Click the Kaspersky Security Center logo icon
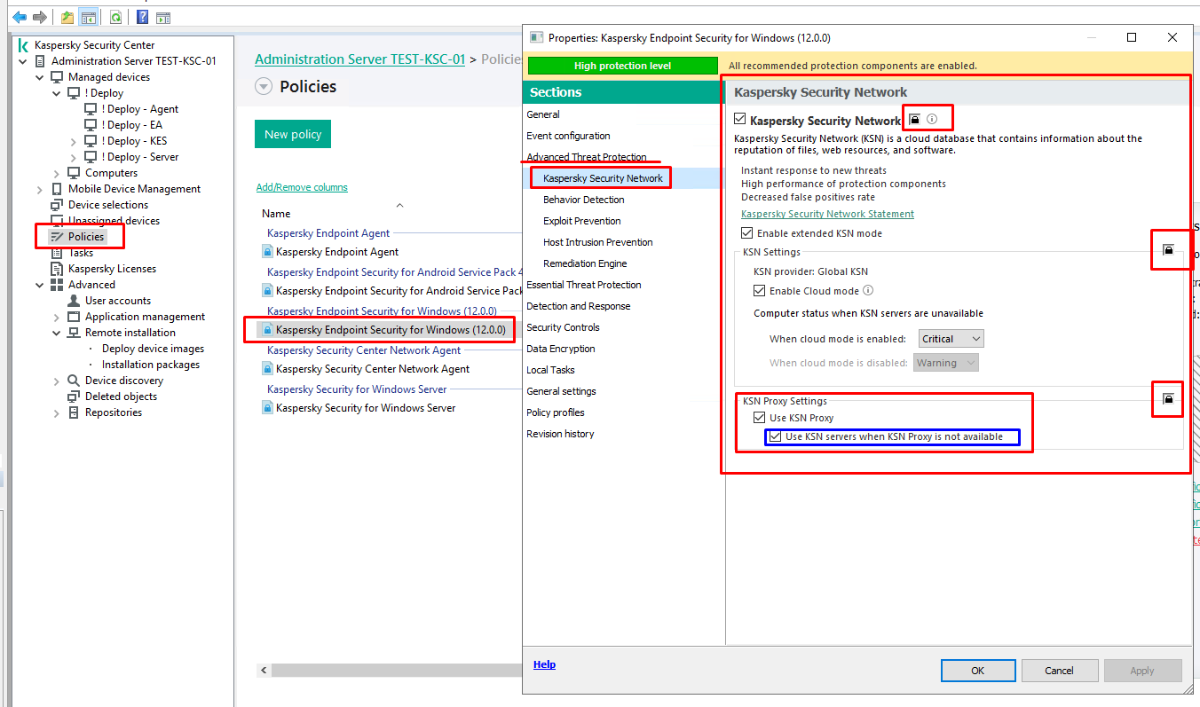This screenshot has height=707, width=1200. coord(23,45)
